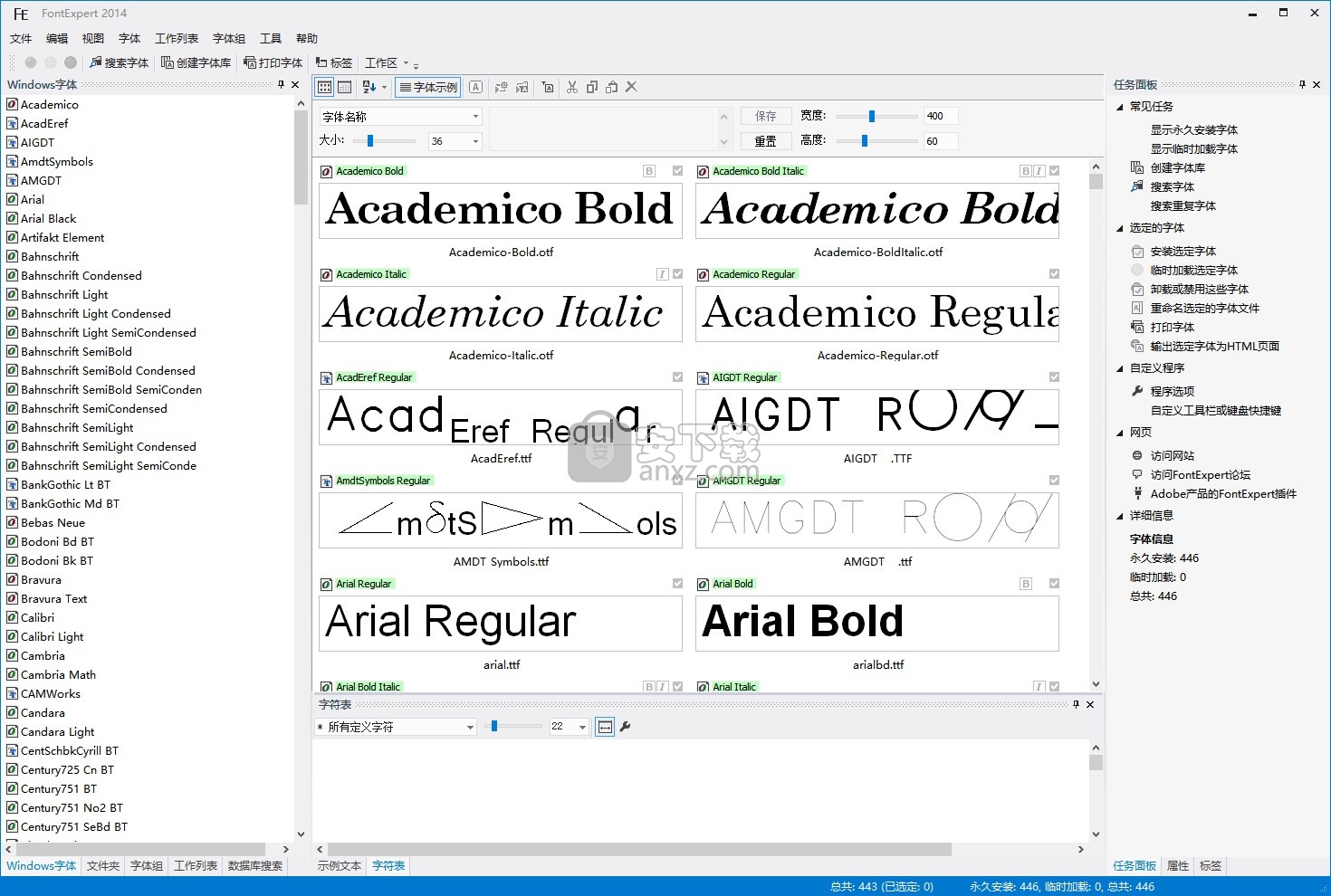Click the A-Z sort icon
Viewport: 1331px width, 896px height.
tap(369, 87)
